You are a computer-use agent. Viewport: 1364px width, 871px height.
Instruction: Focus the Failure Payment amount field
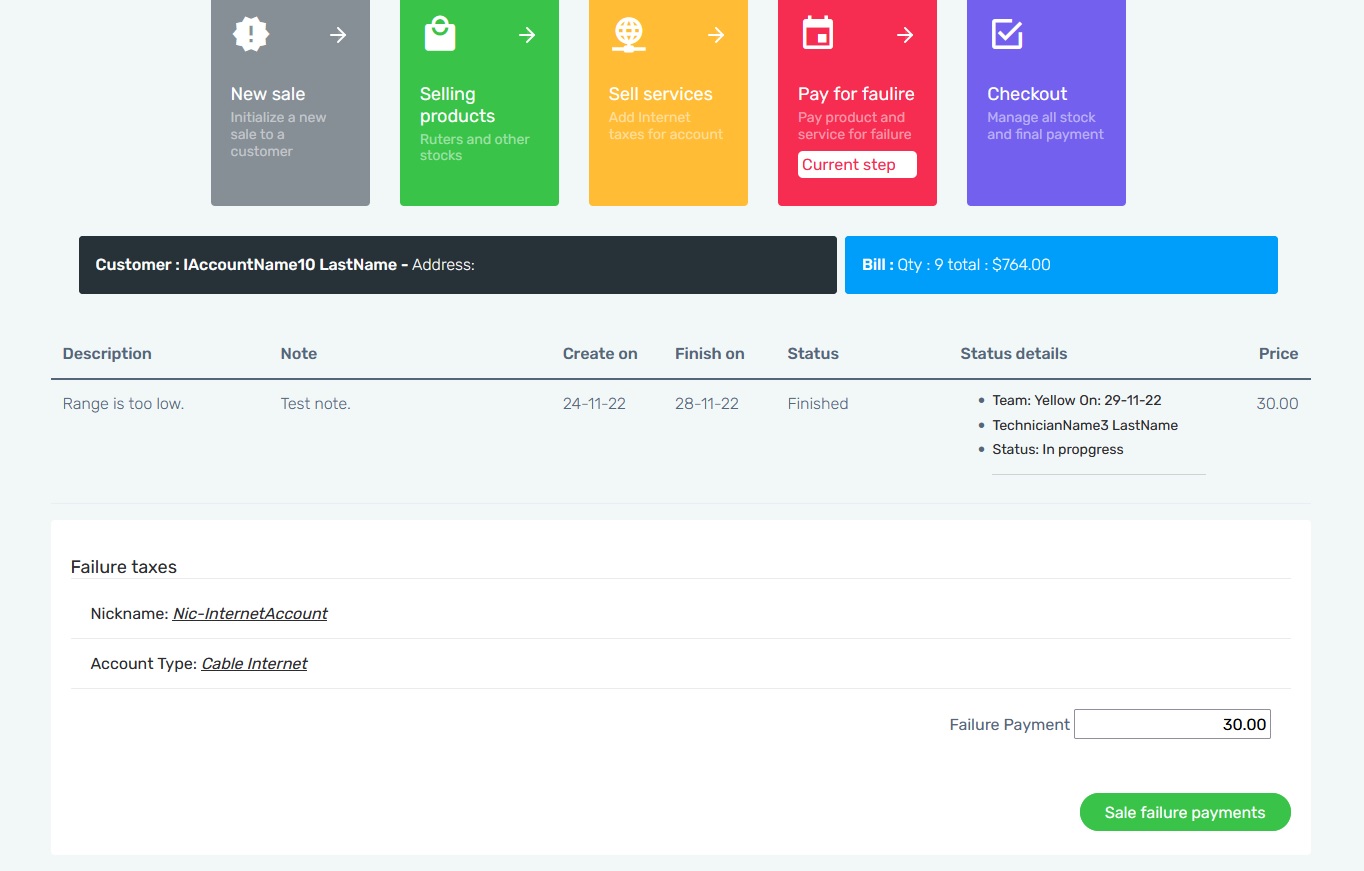pos(1172,724)
